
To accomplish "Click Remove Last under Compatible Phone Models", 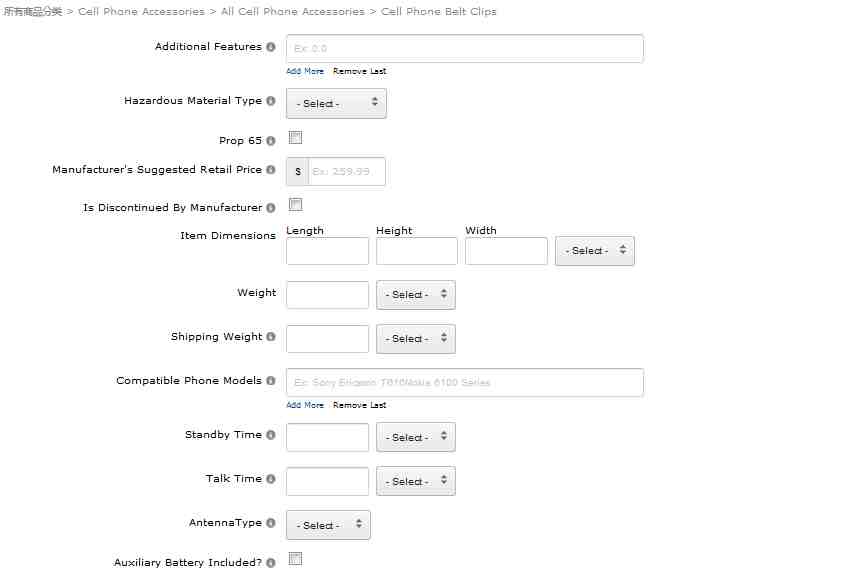I will [x=359, y=406].
